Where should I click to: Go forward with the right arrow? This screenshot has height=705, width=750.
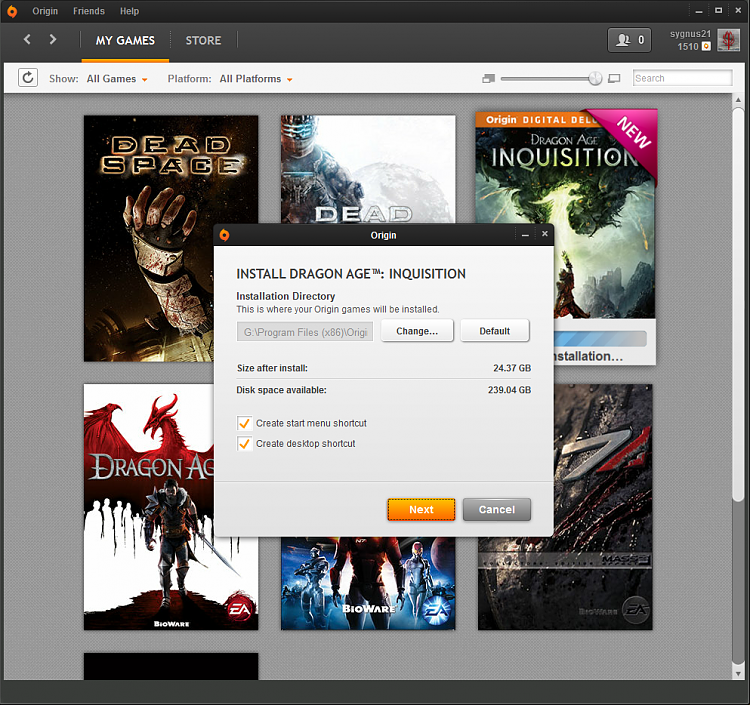pyautogui.click(x=53, y=39)
